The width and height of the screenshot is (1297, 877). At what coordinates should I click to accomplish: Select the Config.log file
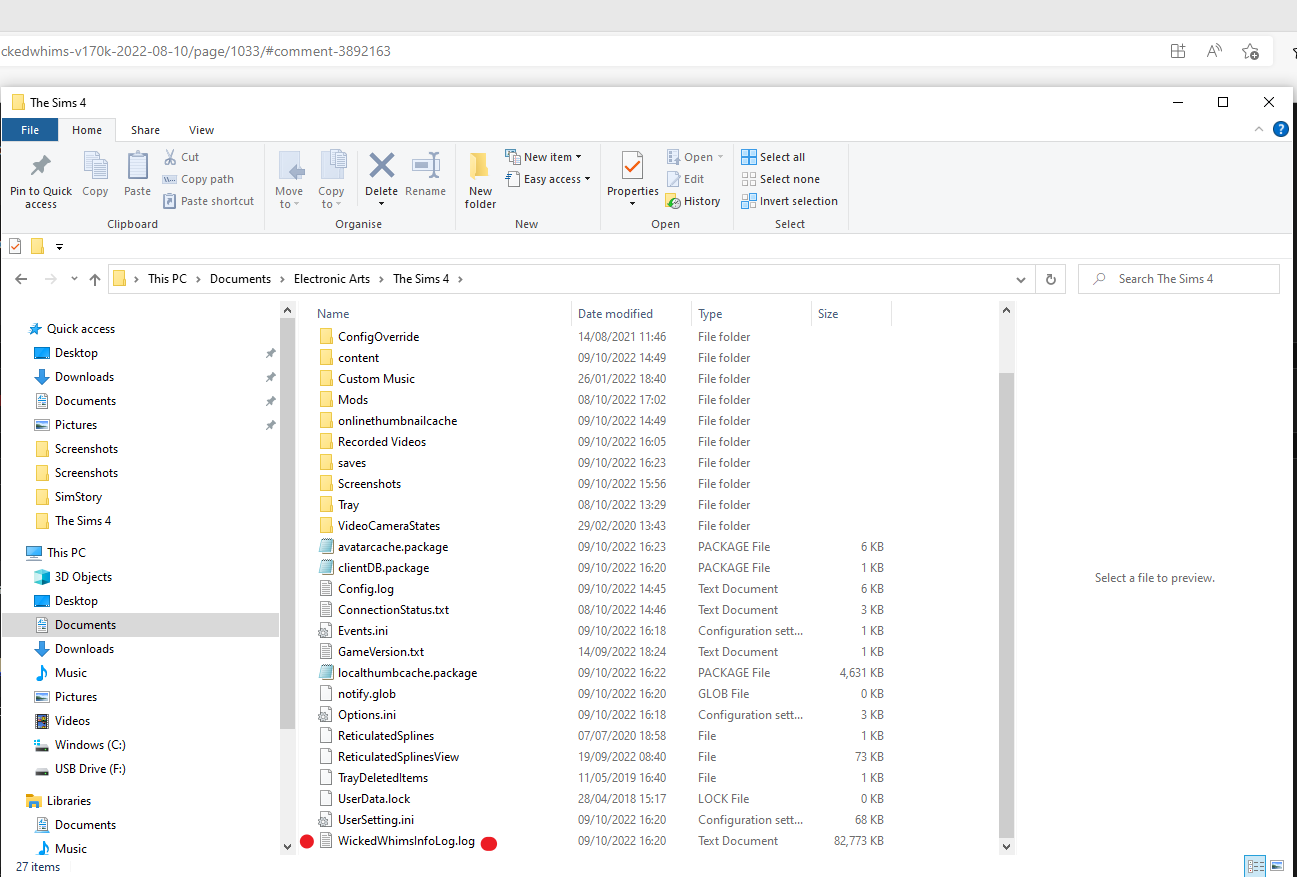click(x=366, y=589)
